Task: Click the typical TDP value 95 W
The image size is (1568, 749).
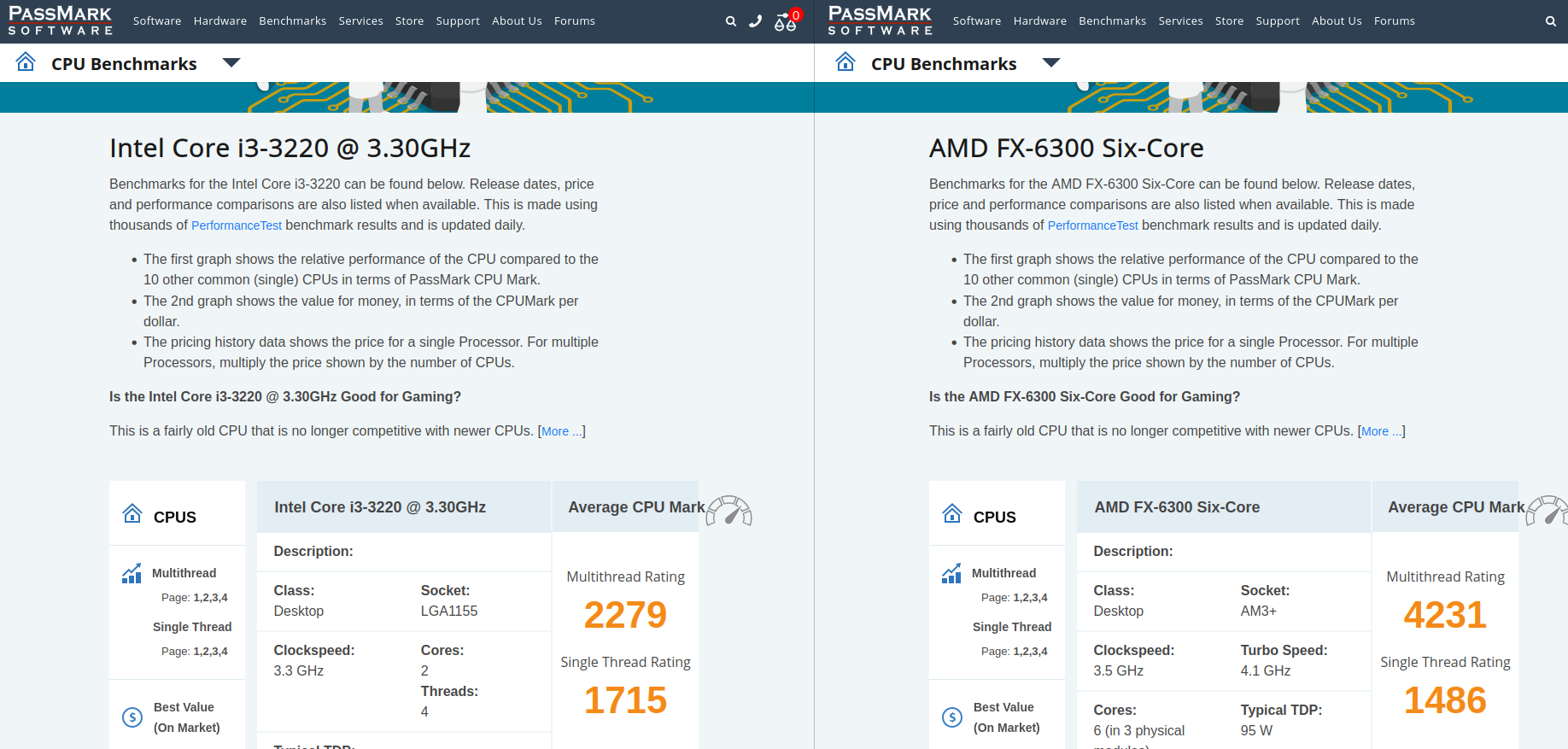Action: coord(1256,731)
